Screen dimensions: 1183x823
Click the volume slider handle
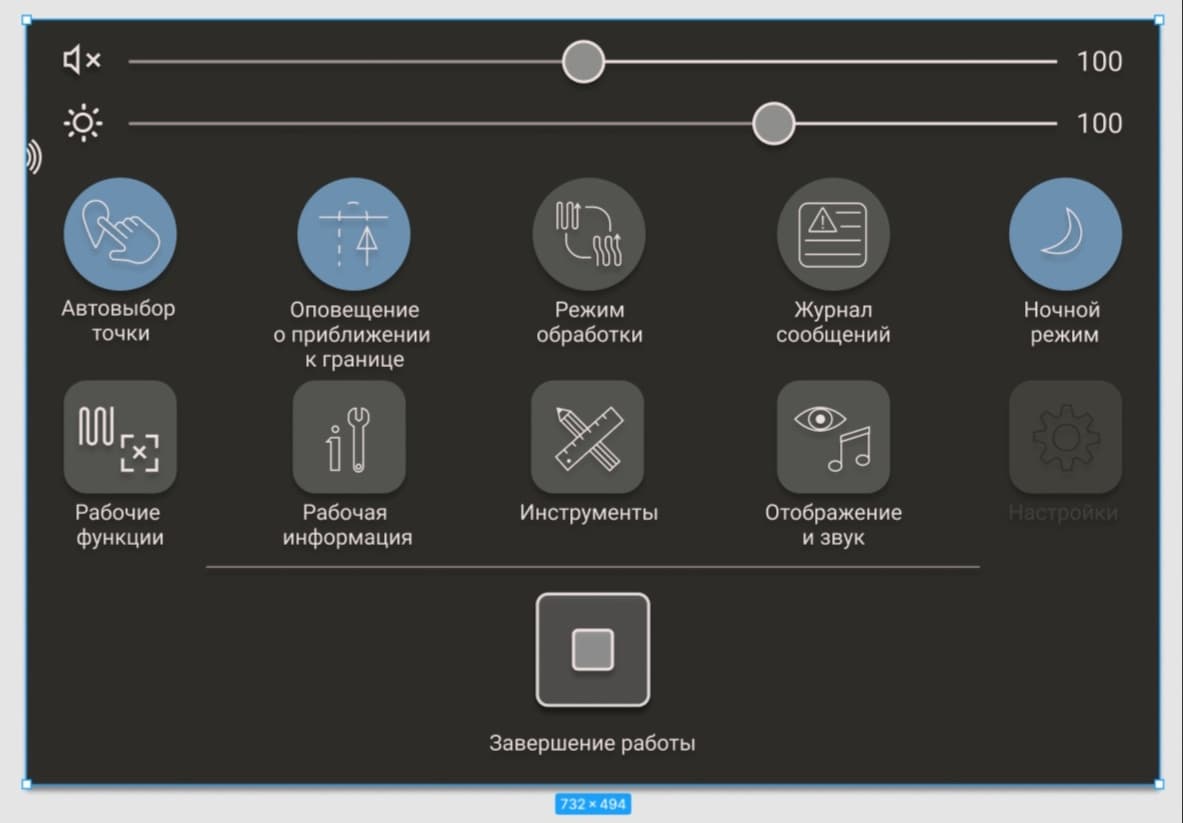pyautogui.click(x=583, y=62)
